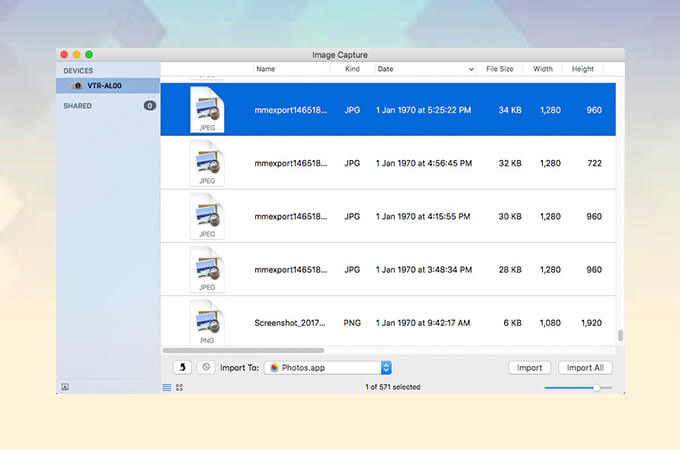Switch to list view
This screenshot has width=680, height=450.
167,387
